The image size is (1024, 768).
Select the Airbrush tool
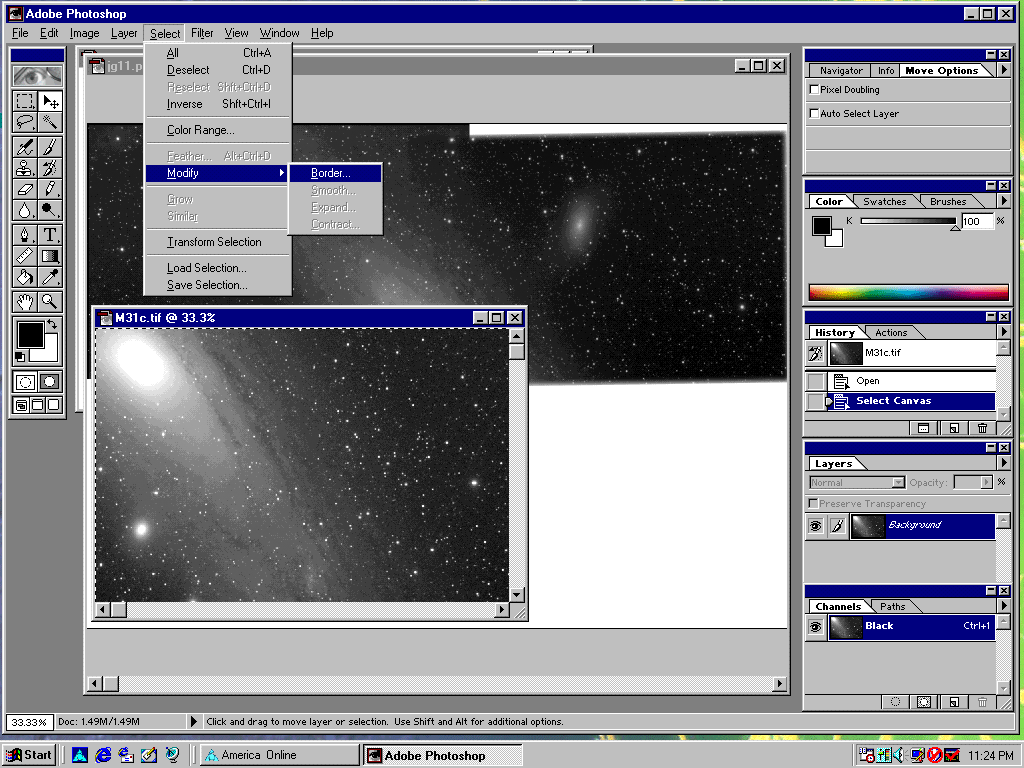pos(25,147)
